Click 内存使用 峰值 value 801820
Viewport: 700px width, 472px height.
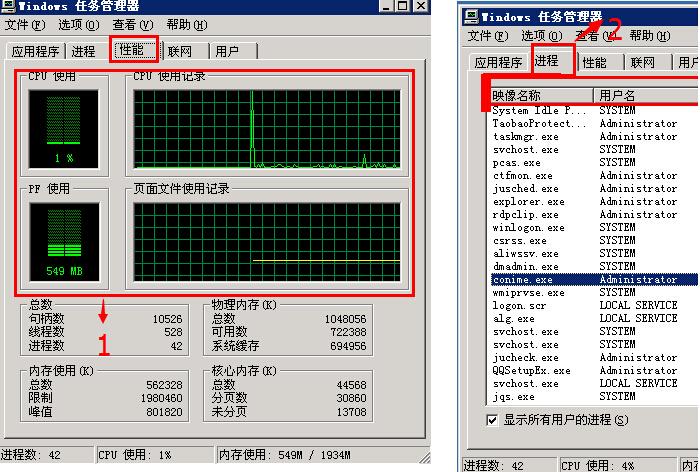pyautogui.click(x=164, y=412)
